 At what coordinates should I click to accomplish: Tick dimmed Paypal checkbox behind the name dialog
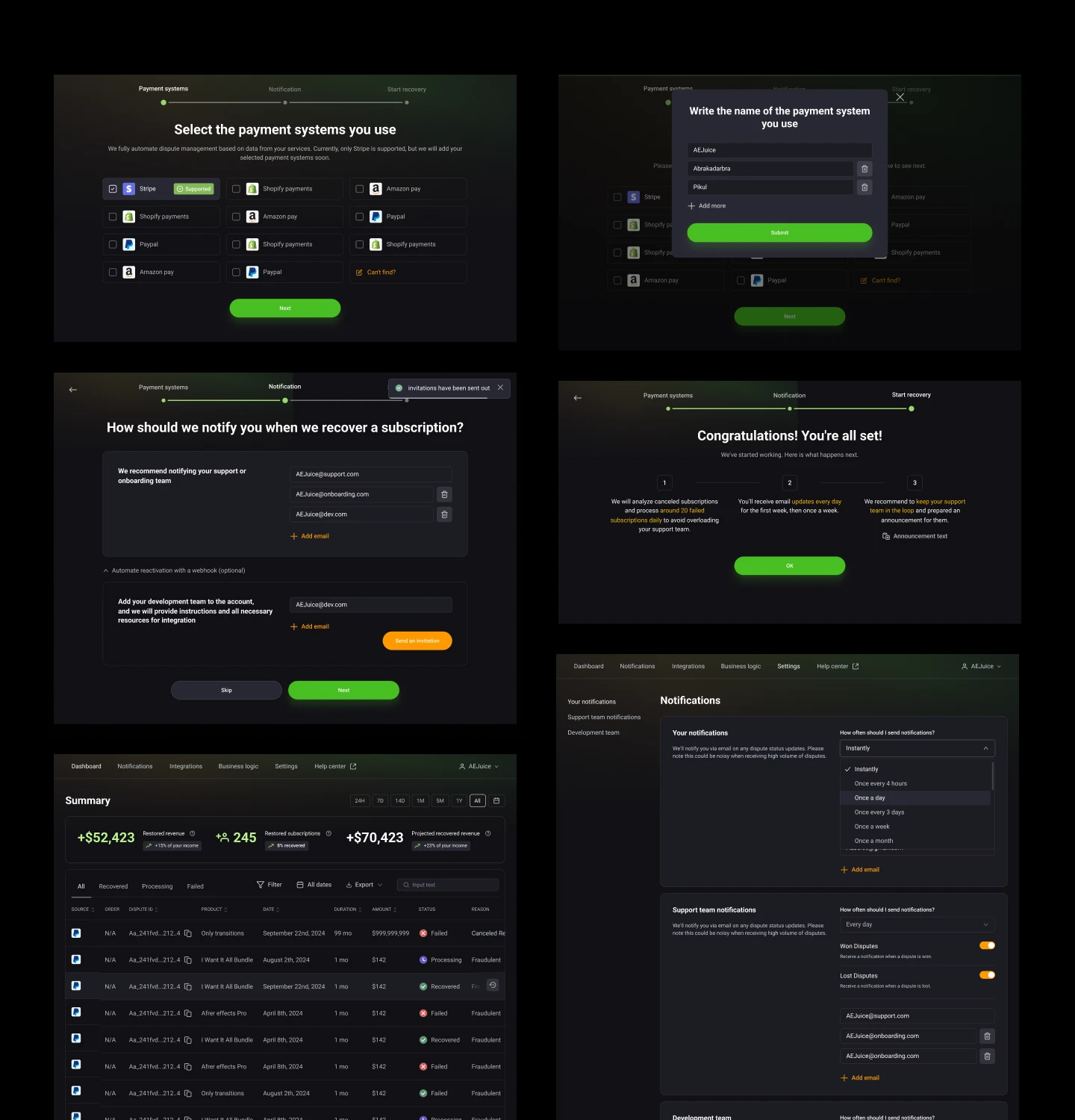[741, 281]
